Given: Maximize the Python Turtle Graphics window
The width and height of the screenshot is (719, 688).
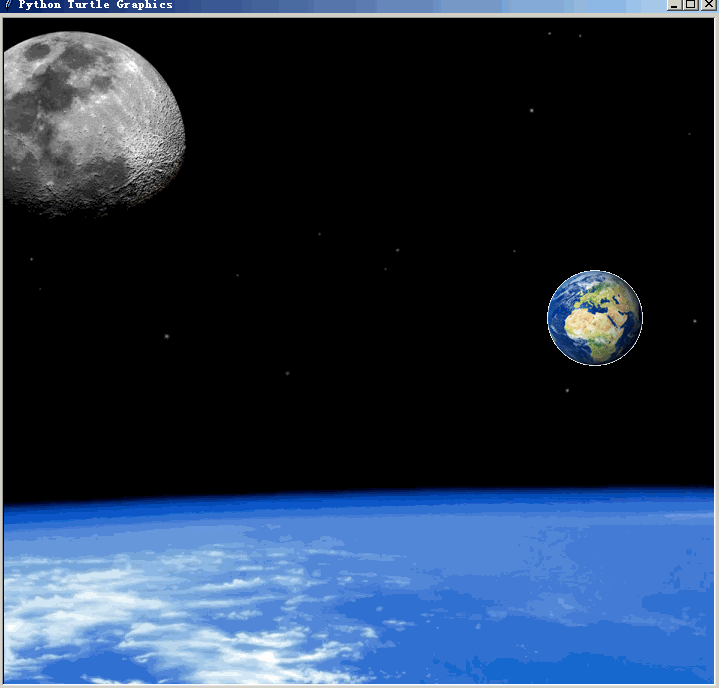Looking at the screenshot, I should pos(691,5).
